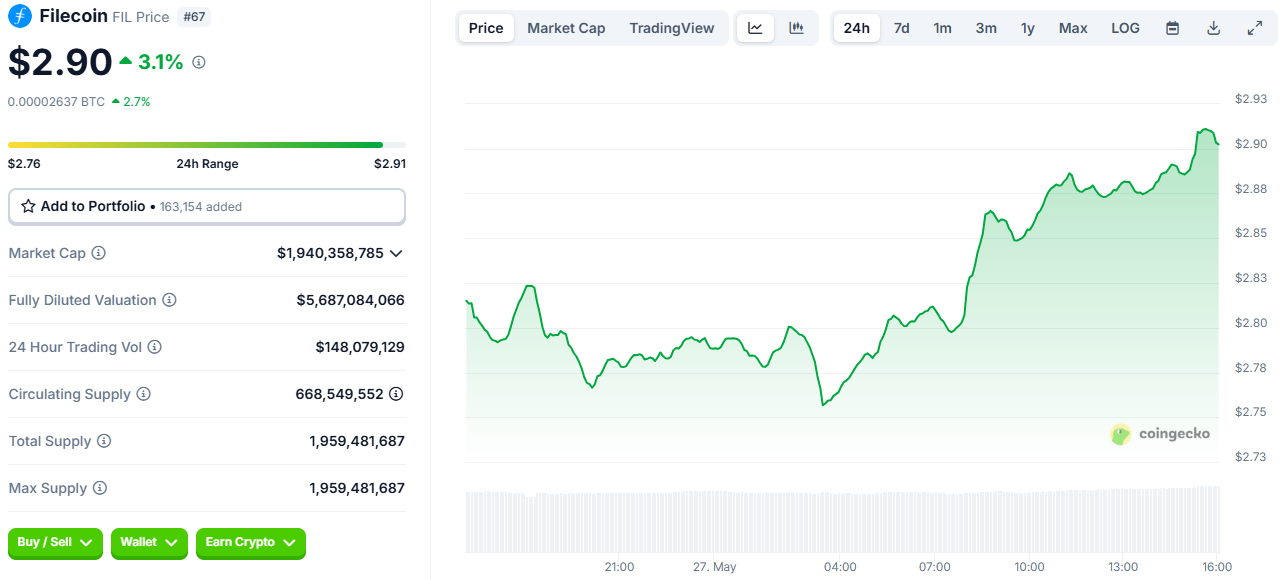
Task: Open the Earn Crypto options
Action: click(250, 543)
